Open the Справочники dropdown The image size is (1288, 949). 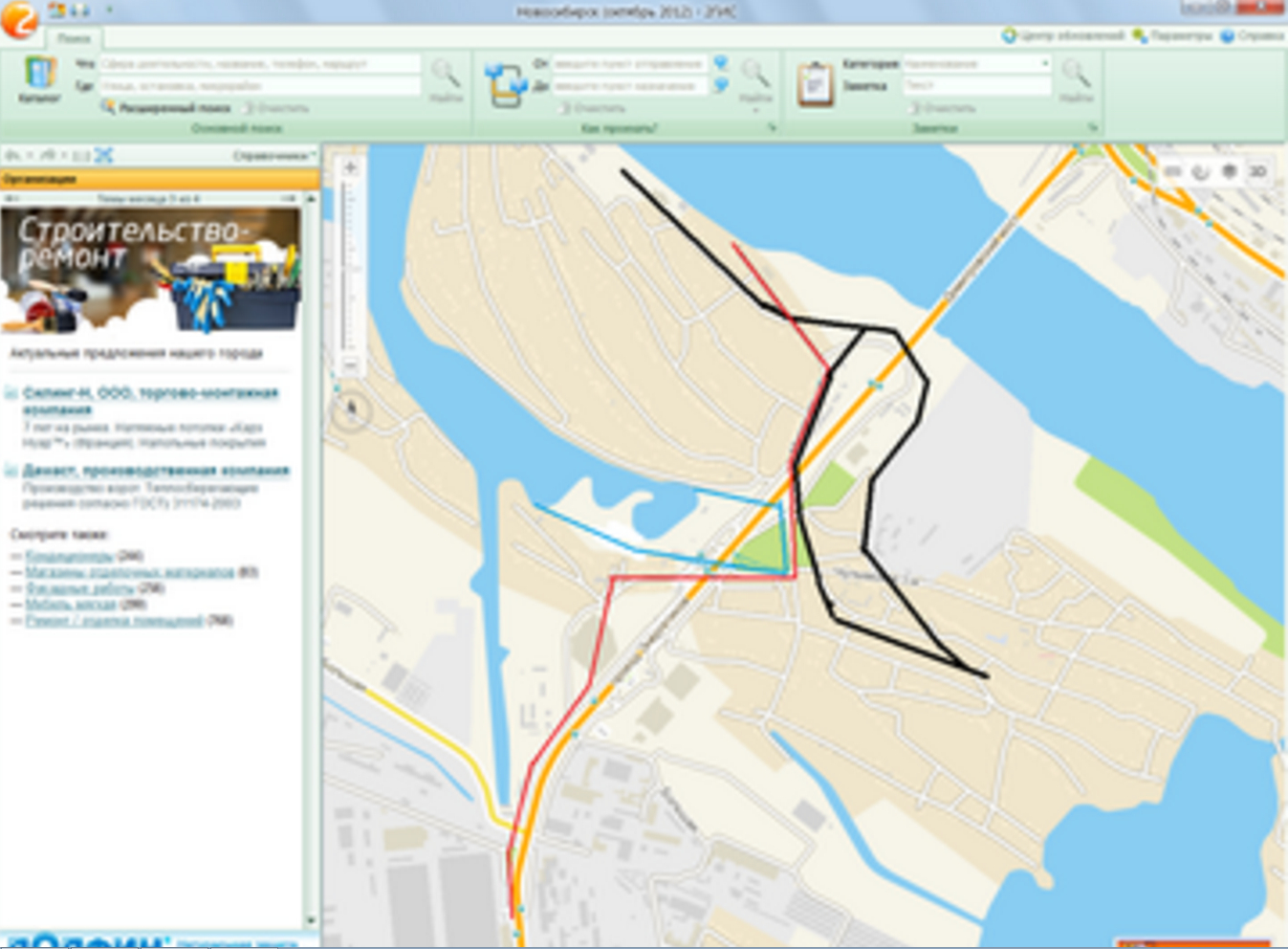point(273,155)
